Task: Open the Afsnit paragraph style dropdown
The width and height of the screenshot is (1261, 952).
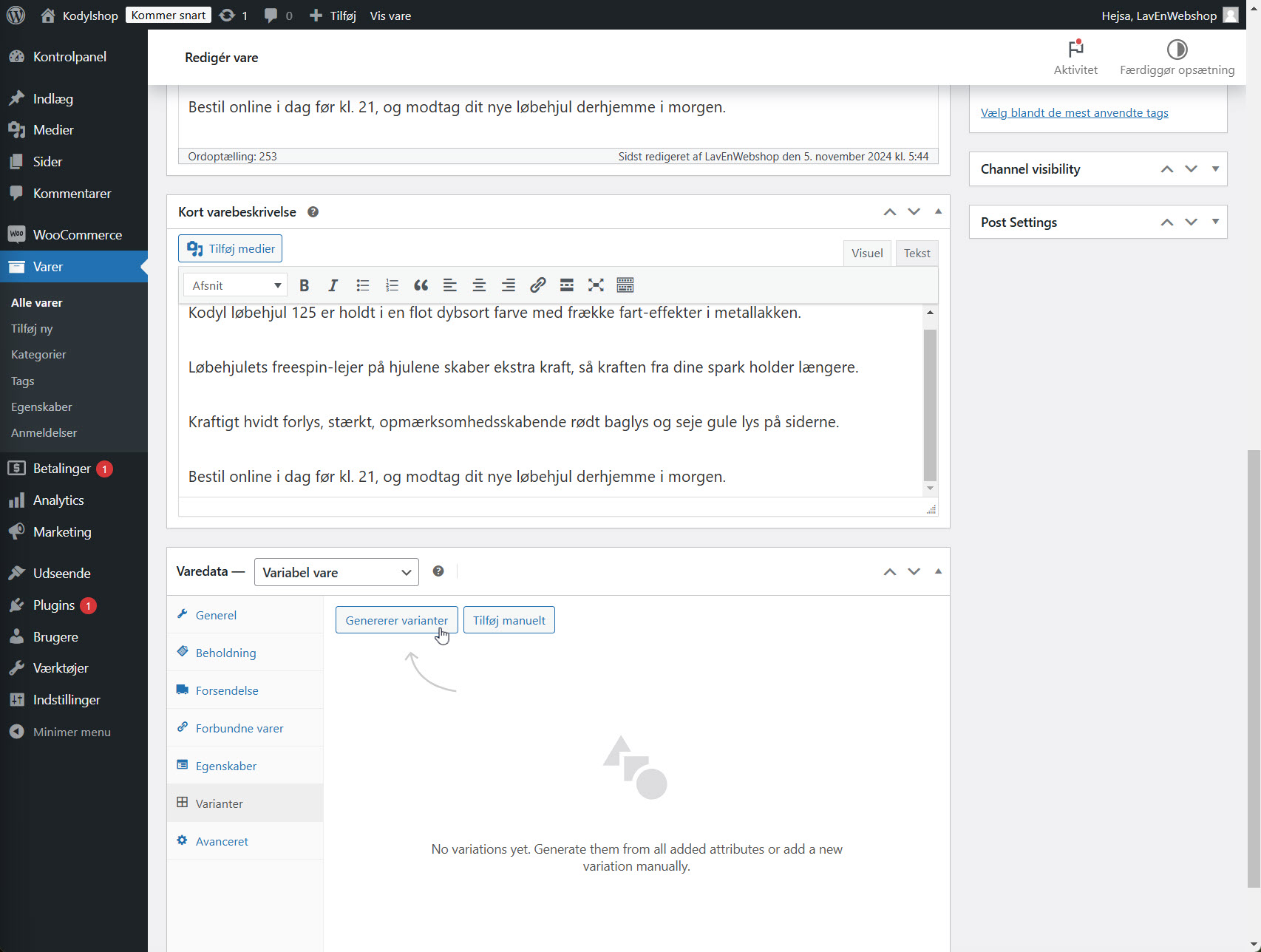Action: coord(234,285)
